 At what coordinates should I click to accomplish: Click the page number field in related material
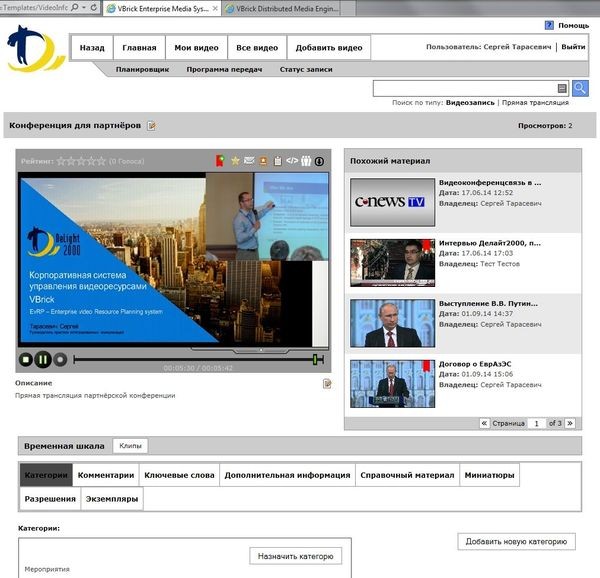click(x=536, y=423)
